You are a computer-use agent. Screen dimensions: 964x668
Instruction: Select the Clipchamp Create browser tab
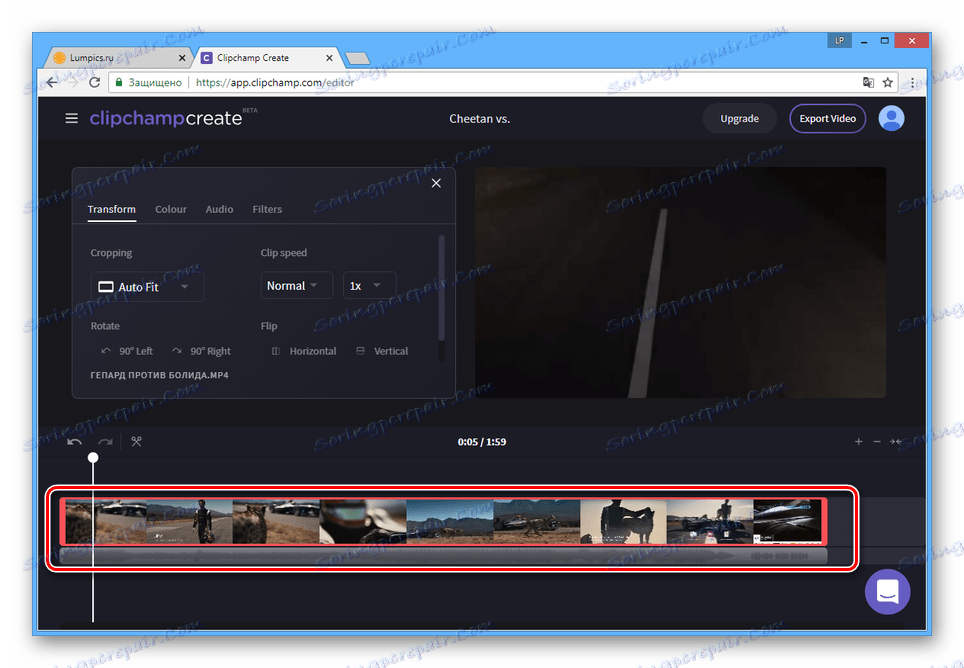266,58
